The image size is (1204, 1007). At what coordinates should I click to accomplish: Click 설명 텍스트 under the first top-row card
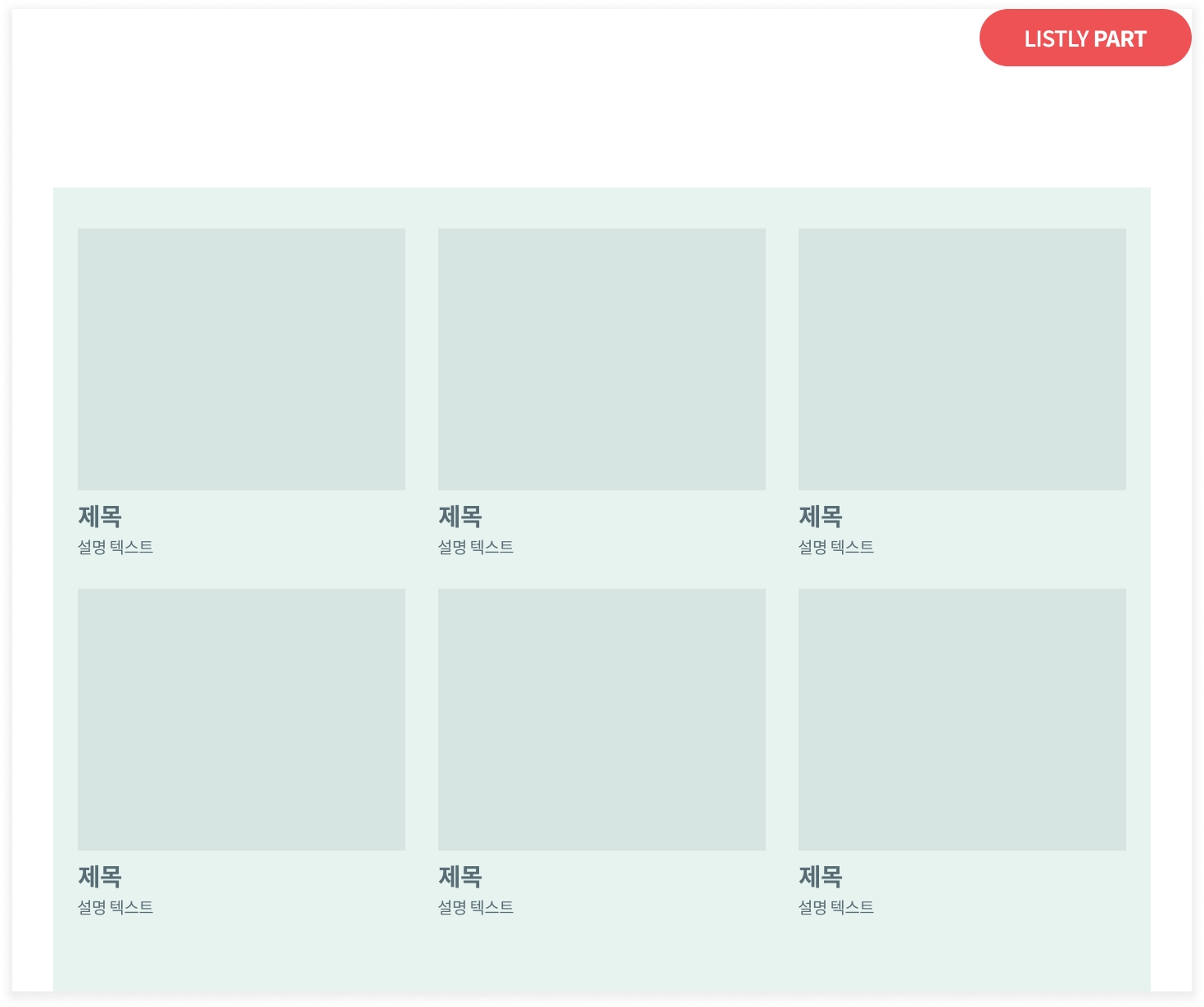coord(115,547)
